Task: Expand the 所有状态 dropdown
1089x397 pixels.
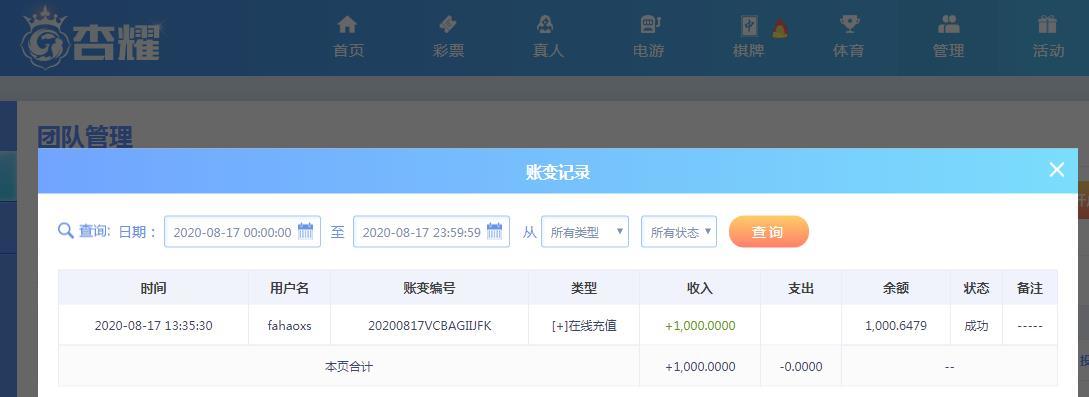Action: tap(679, 232)
